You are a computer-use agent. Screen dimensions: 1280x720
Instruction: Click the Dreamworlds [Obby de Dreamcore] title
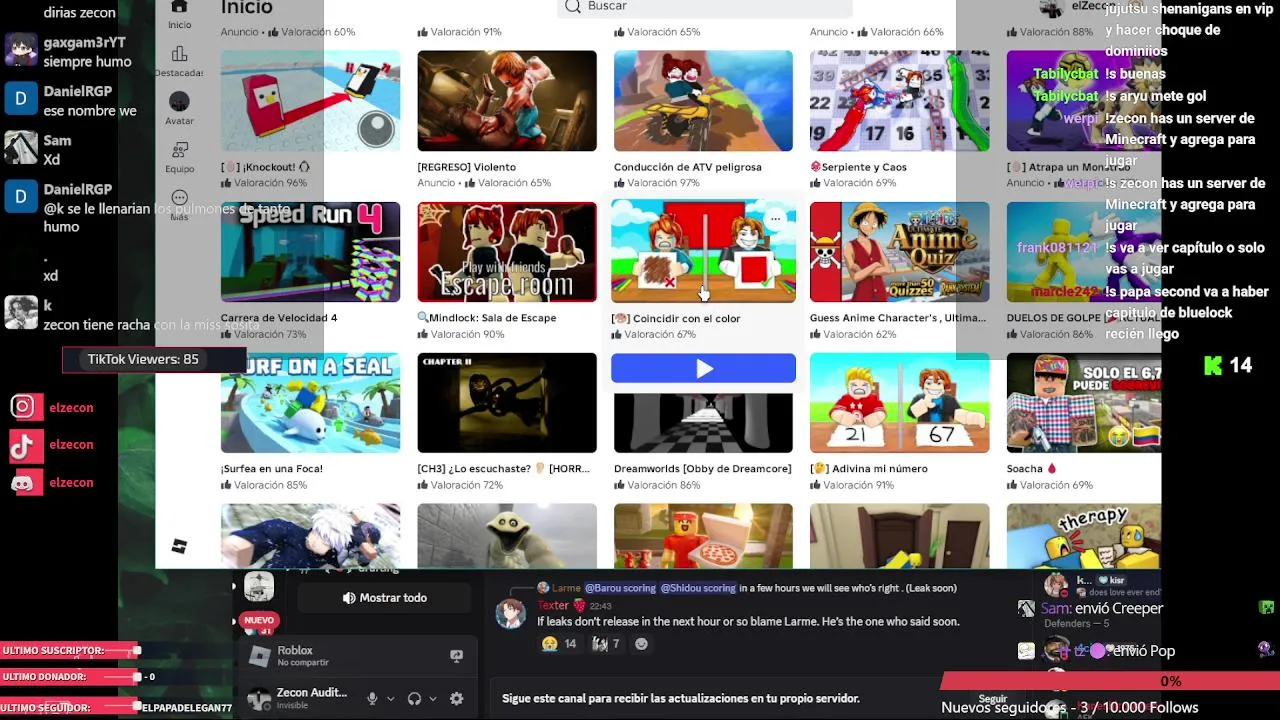(x=702, y=469)
